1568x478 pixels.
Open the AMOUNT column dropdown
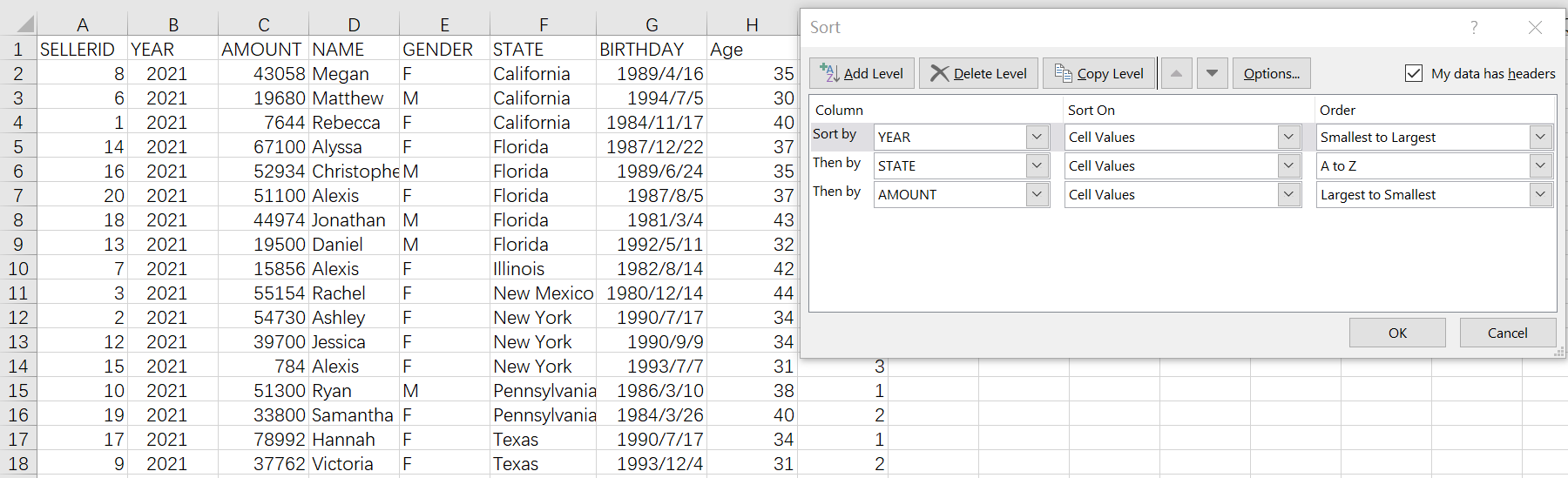[1037, 194]
